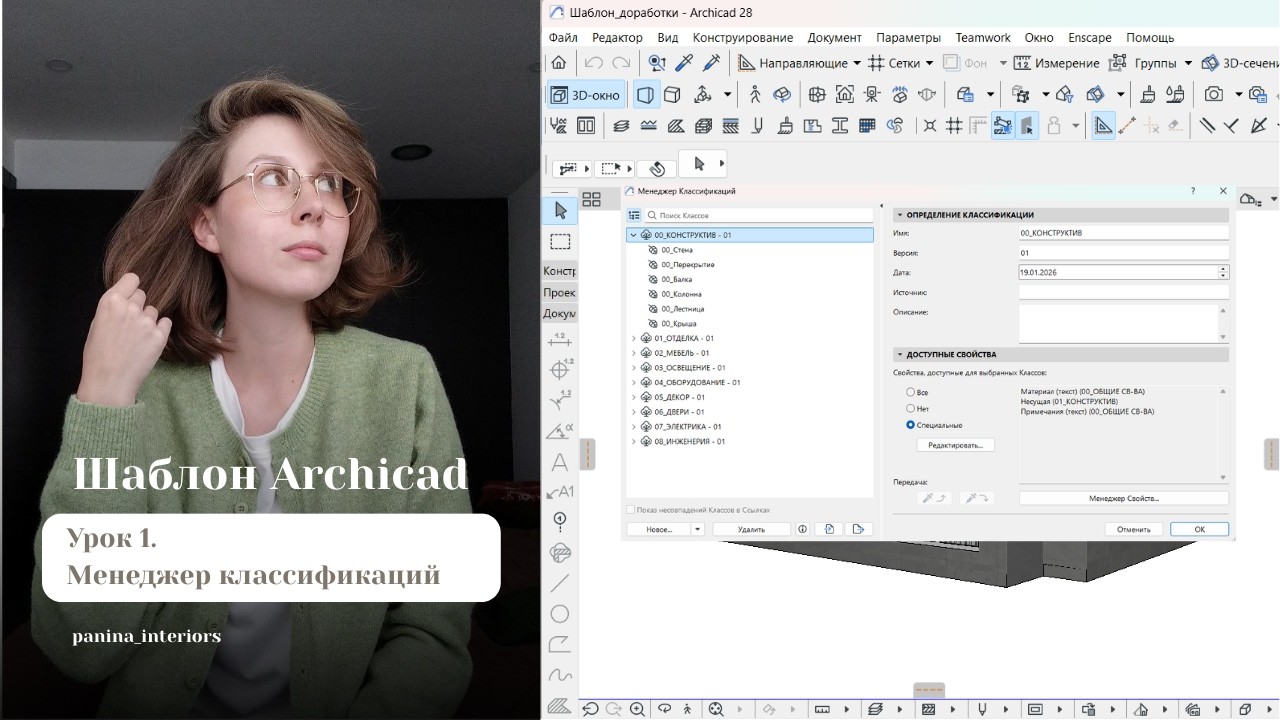Select the Syringe inject parameters tool

(x=712, y=63)
